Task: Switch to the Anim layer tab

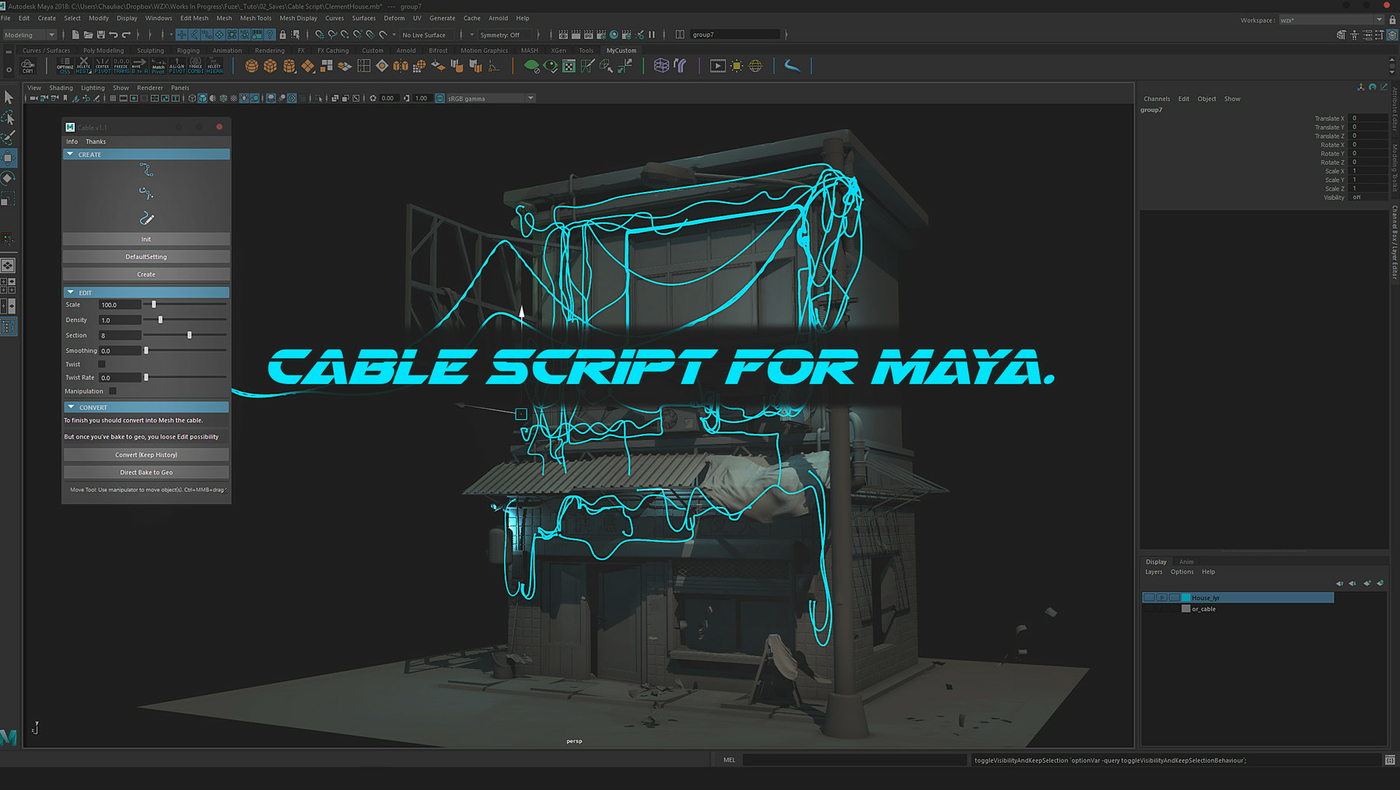Action: click(x=1186, y=562)
